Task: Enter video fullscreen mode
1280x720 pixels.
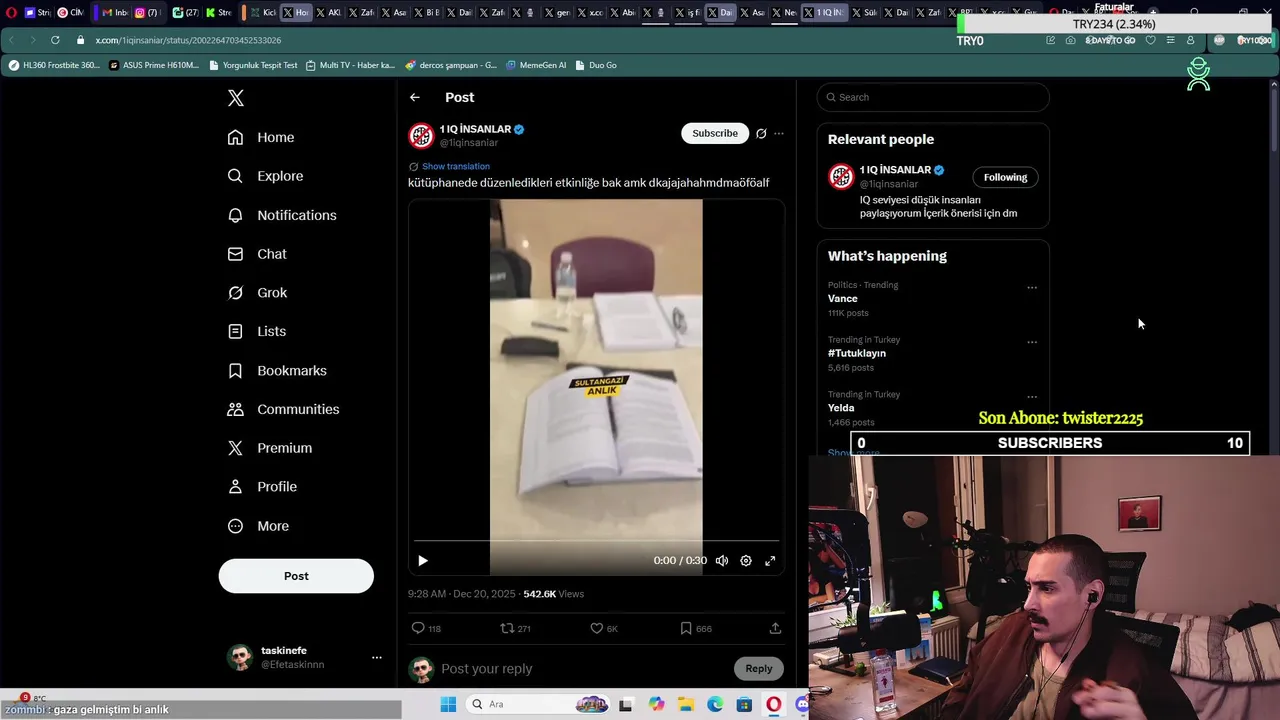Action: click(x=770, y=561)
